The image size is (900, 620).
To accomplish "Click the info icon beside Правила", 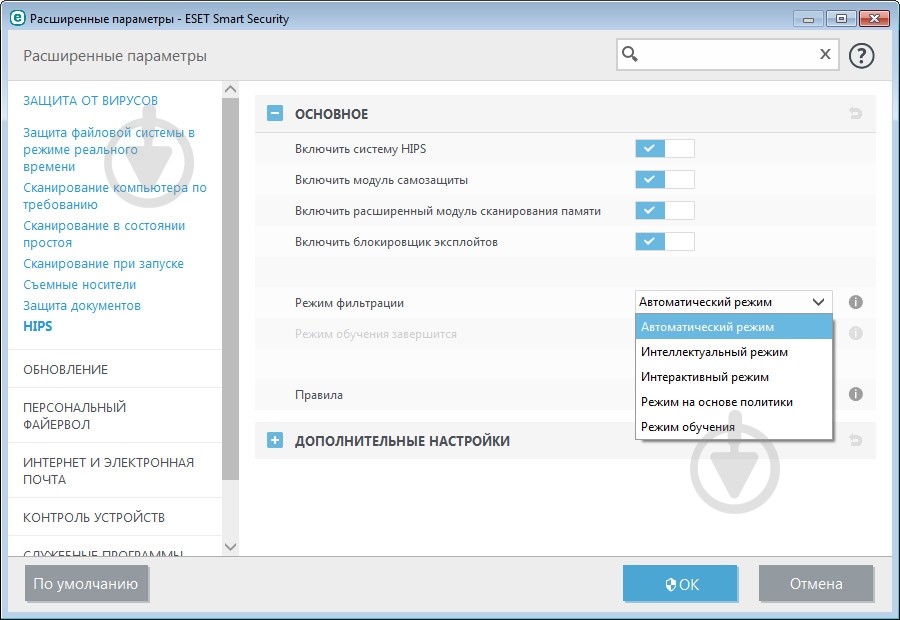I will pyautogui.click(x=855, y=394).
